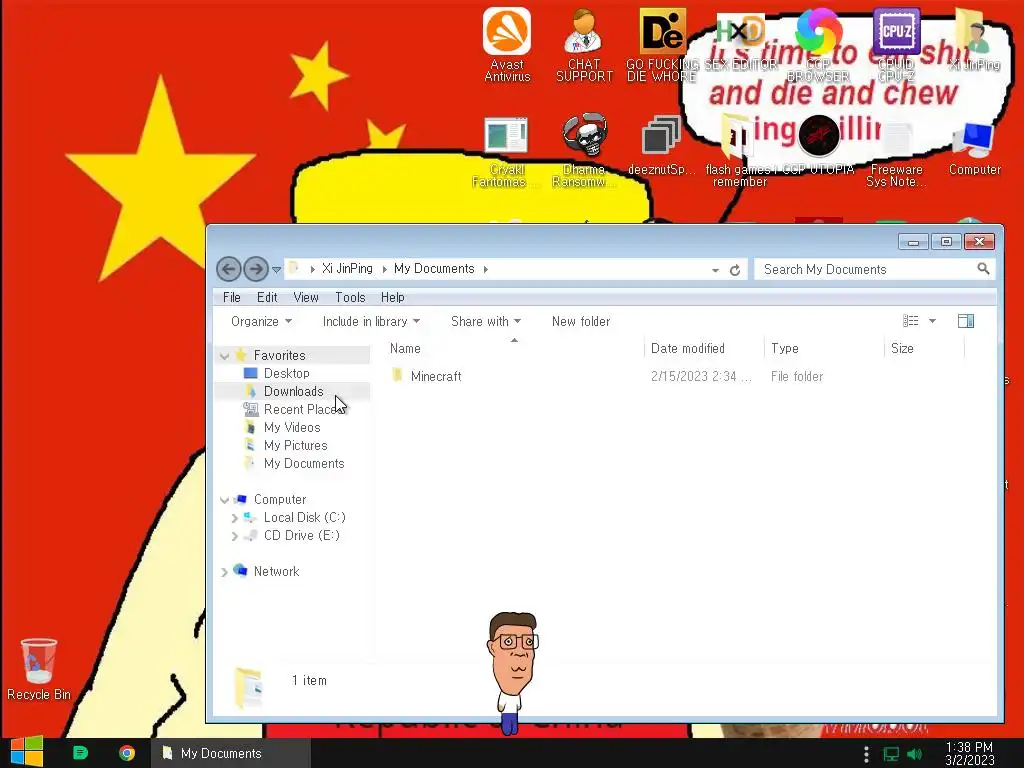The height and width of the screenshot is (768, 1024).
Task: Toggle the preview pane icon
Action: pos(966,321)
